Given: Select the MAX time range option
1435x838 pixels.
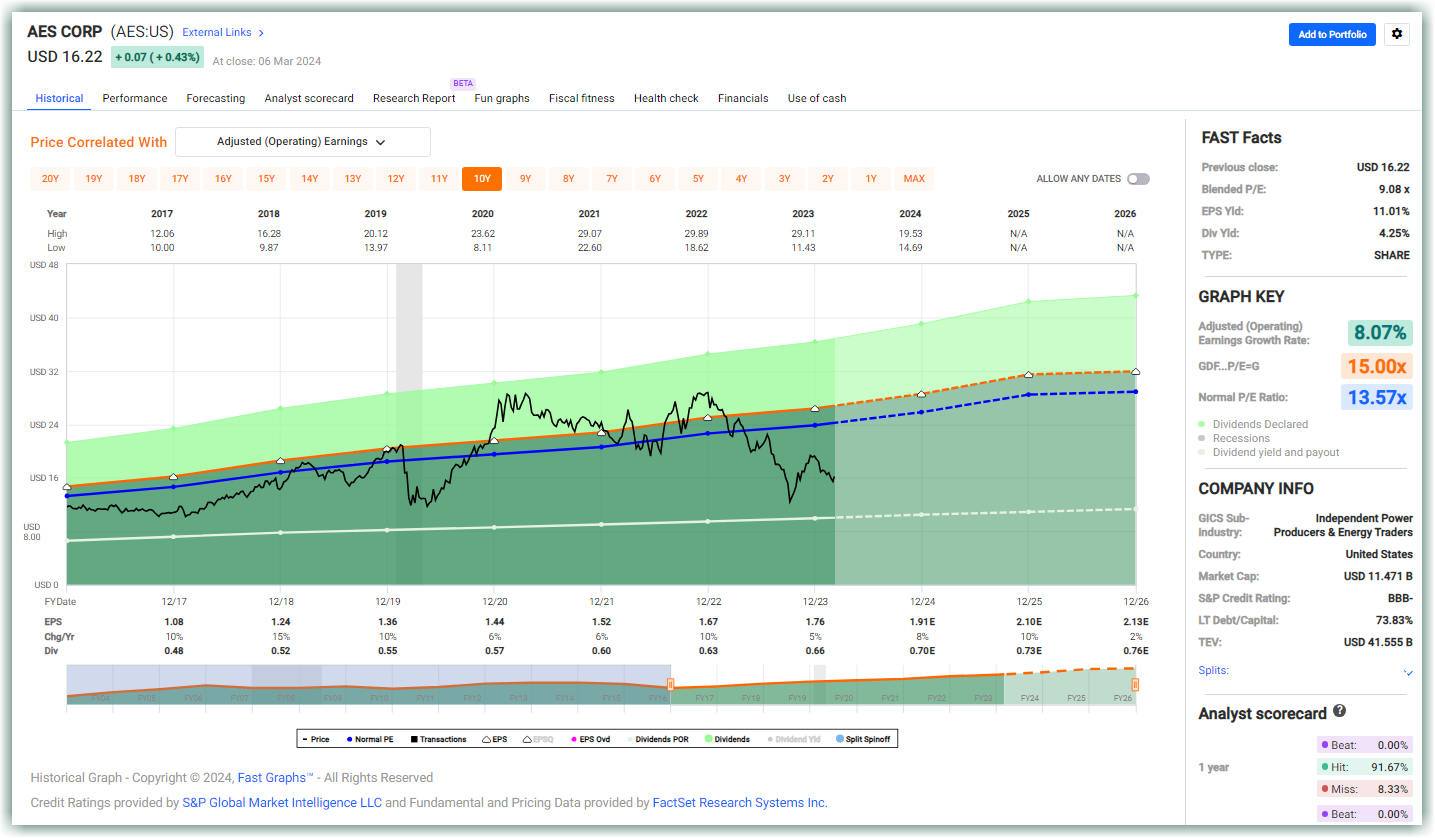Looking at the screenshot, I should click(914, 179).
